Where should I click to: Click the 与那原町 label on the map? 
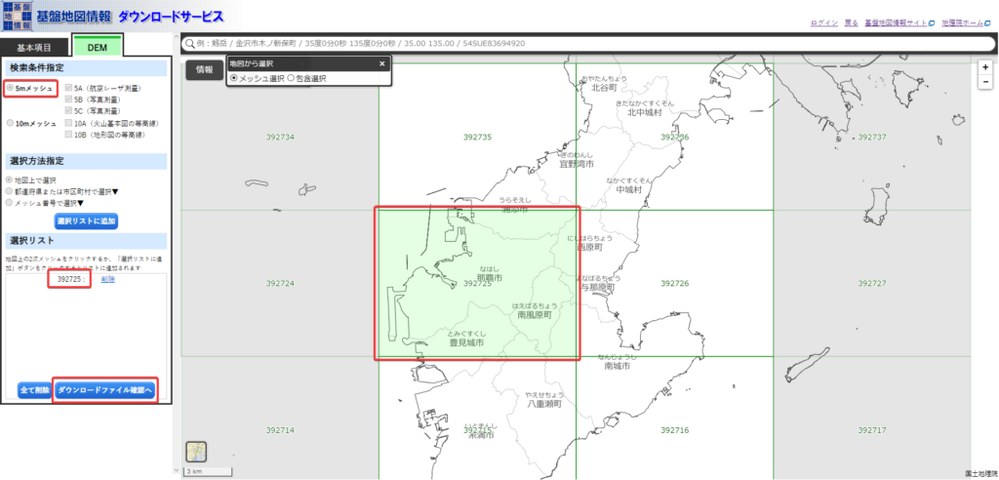[598, 287]
